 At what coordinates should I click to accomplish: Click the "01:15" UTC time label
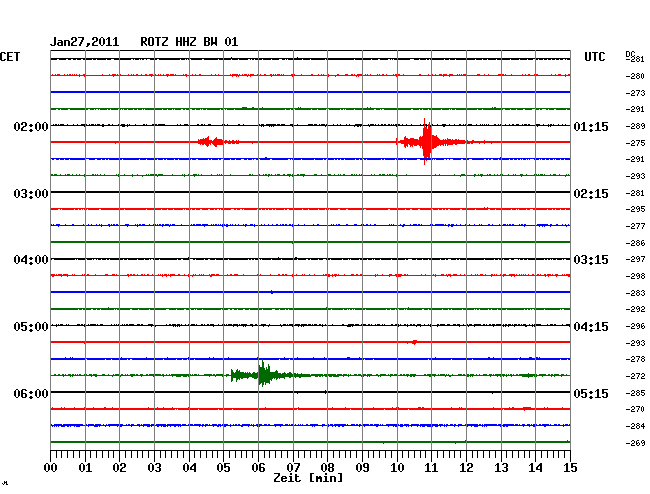point(591,126)
